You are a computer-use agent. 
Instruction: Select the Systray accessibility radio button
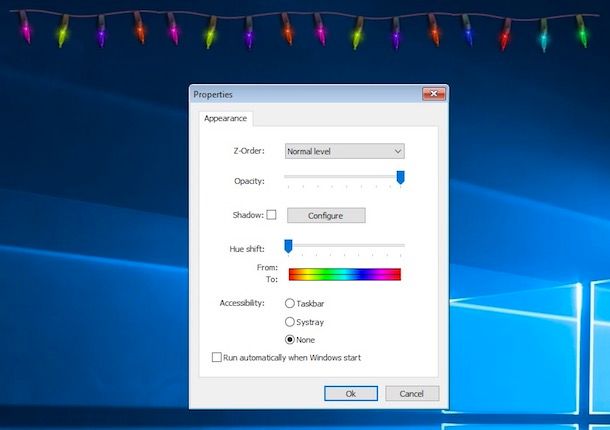[289, 322]
